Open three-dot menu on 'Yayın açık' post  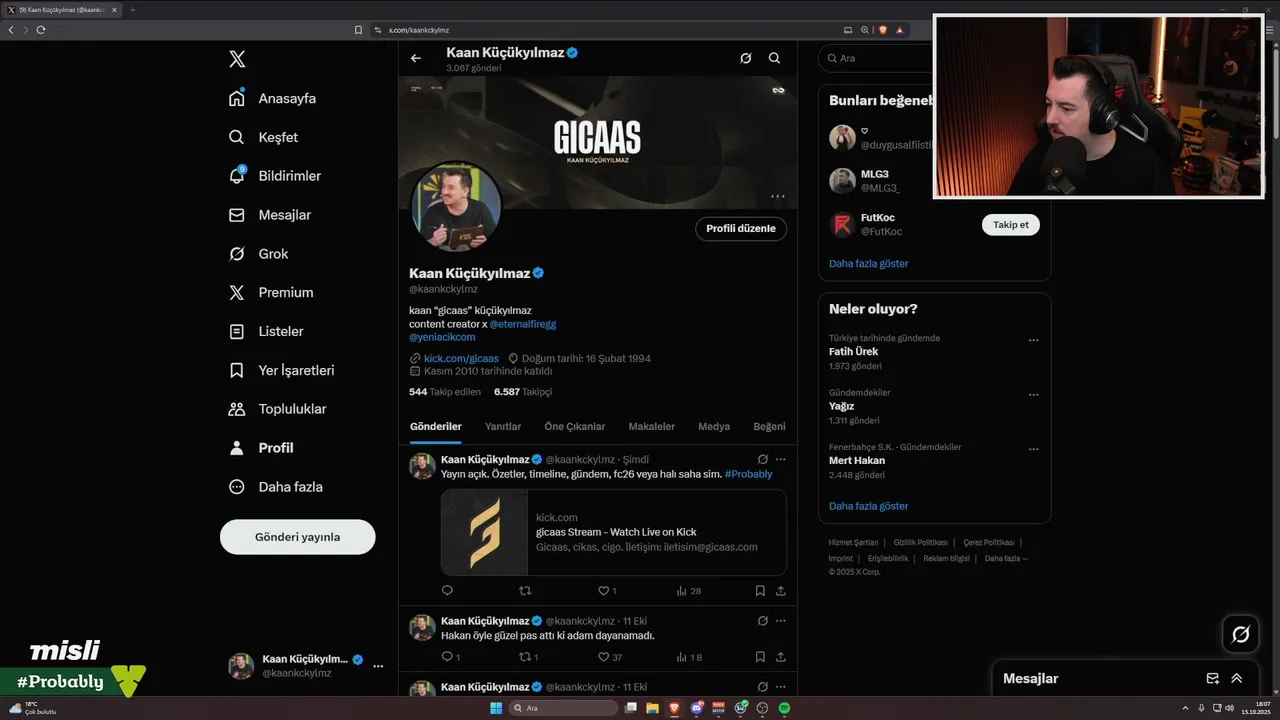point(781,459)
